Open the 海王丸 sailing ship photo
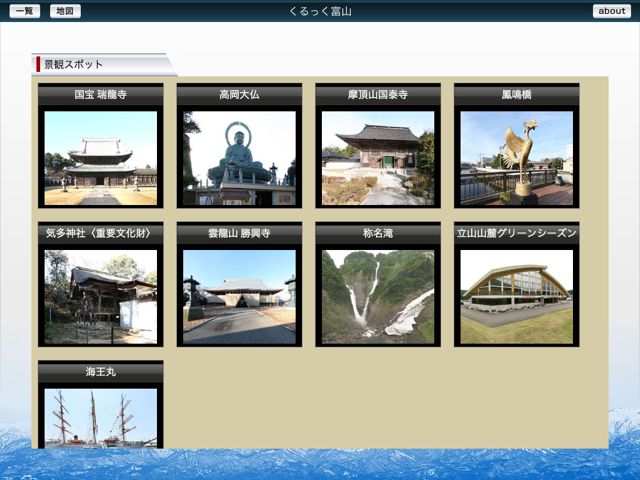Screen dimensions: 640x480 [x=101, y=418]
